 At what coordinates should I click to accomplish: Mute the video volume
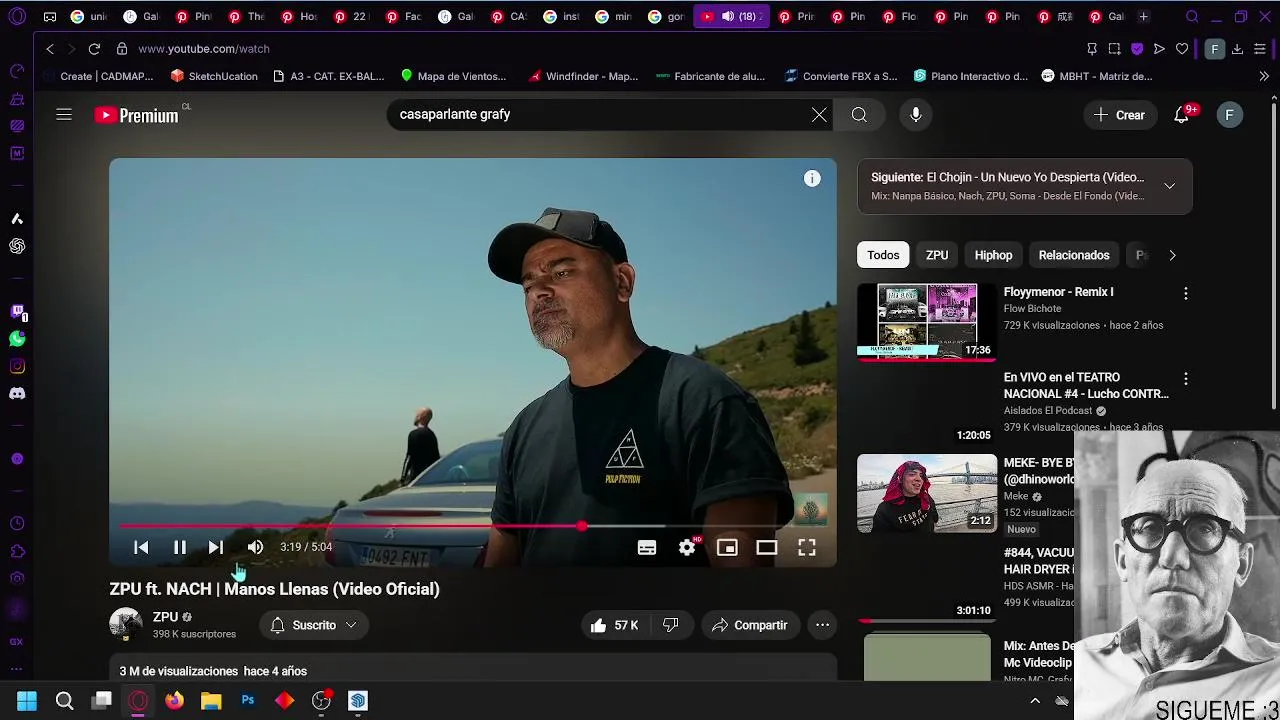click(x=255, y=547)
